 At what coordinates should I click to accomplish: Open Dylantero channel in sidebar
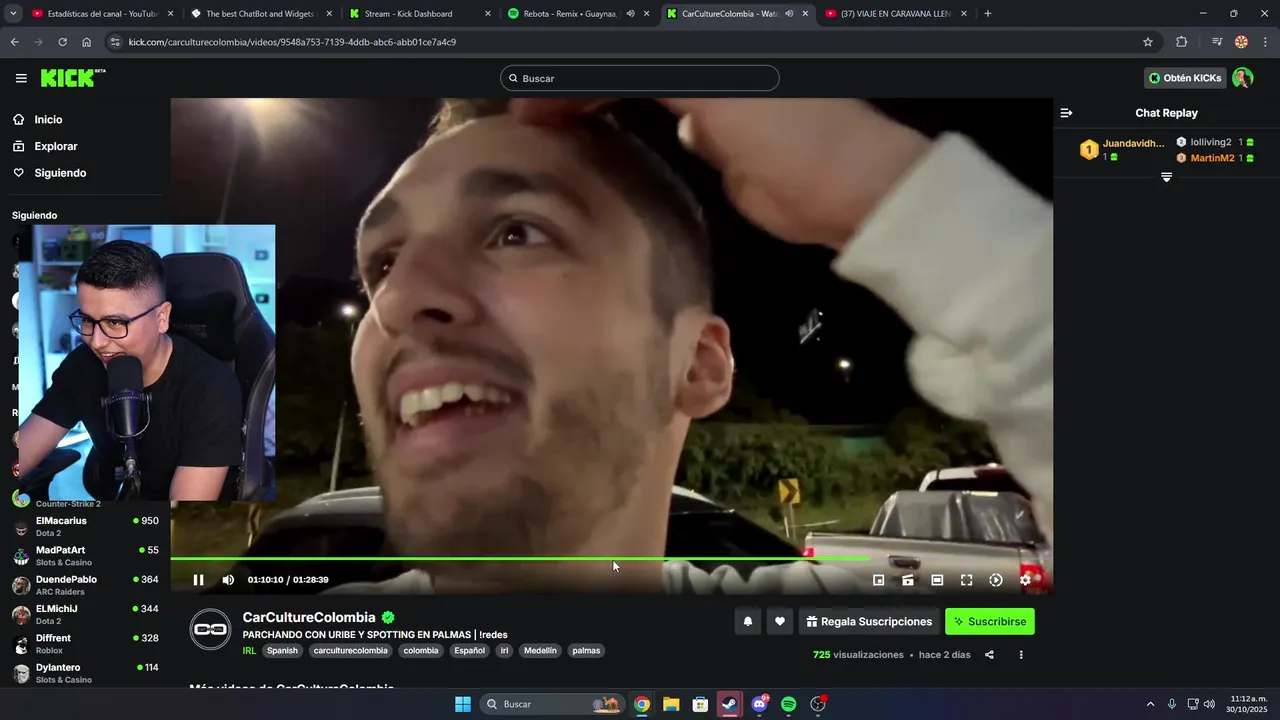pos(85,673)
